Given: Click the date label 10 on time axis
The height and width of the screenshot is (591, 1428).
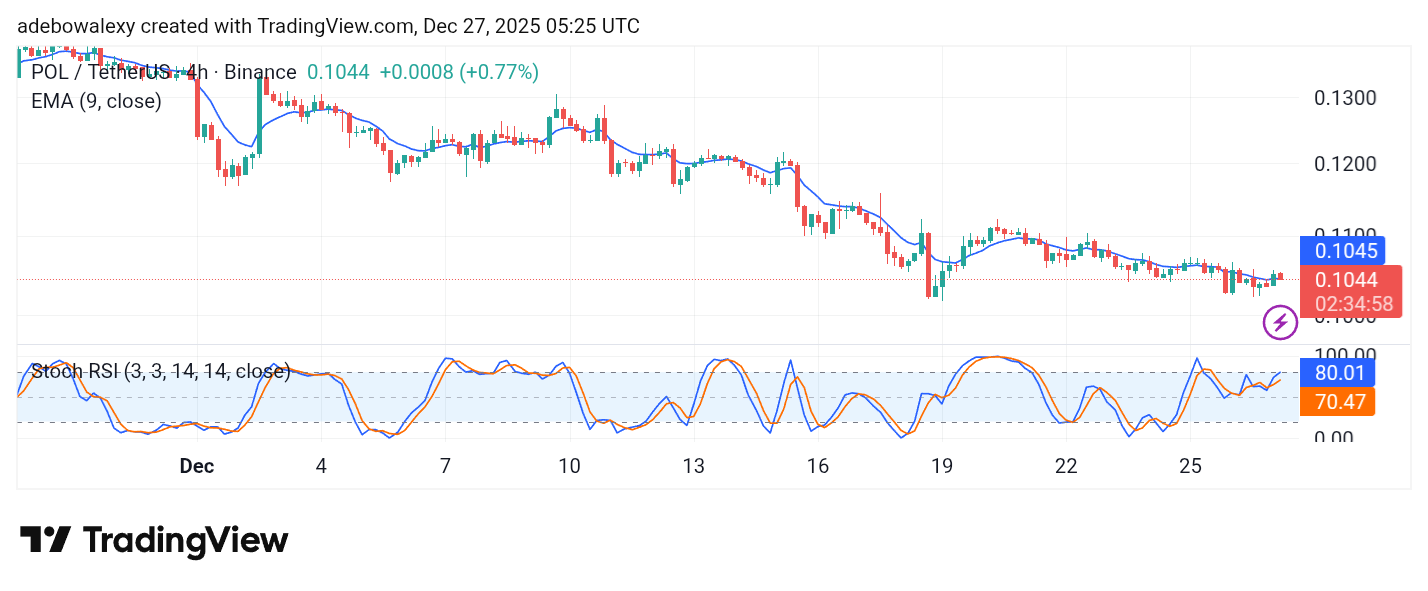Looking at the screenshot, I should coord(569,466).
